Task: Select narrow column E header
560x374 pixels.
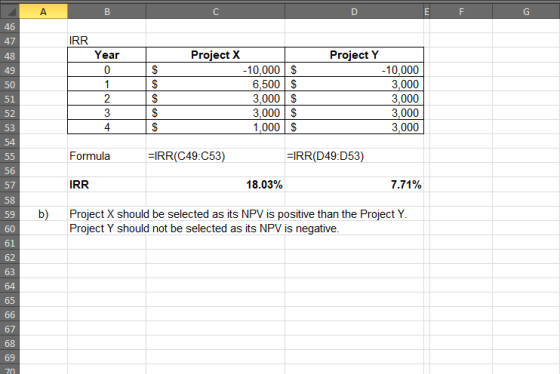Action: pos(426,11)
